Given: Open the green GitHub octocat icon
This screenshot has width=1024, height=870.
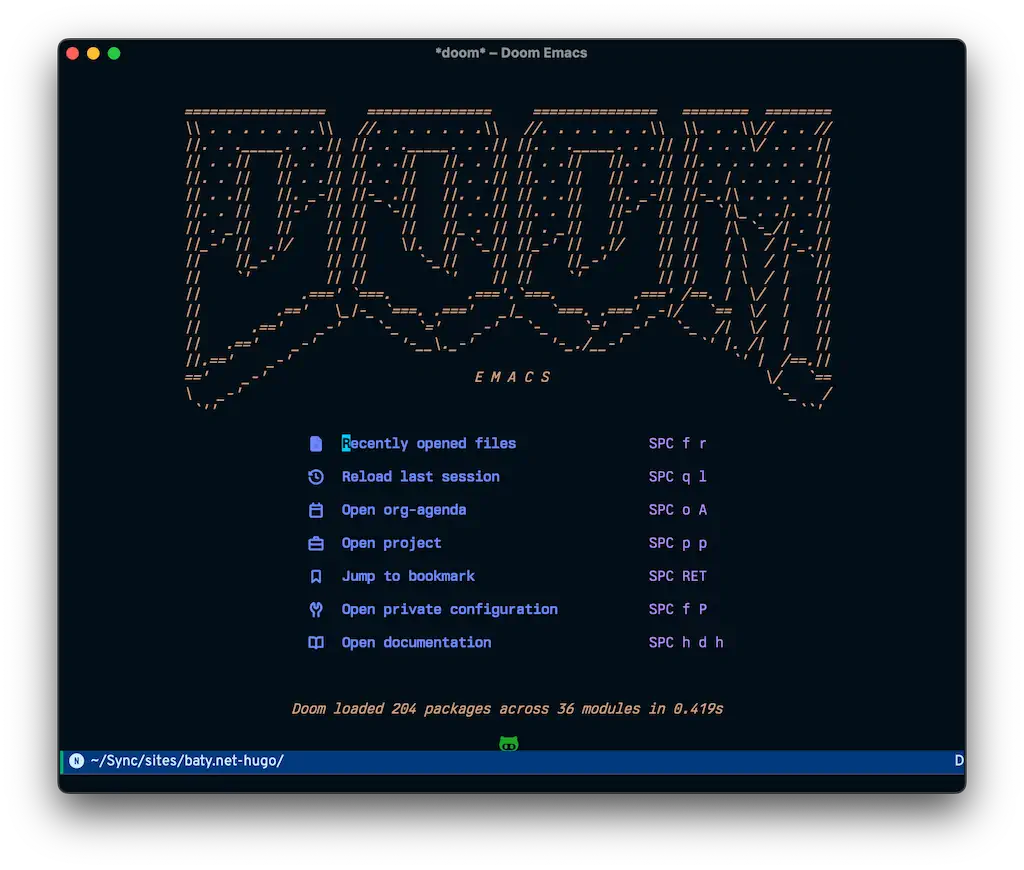Looking at the screenshot, I should click(509, 743).
